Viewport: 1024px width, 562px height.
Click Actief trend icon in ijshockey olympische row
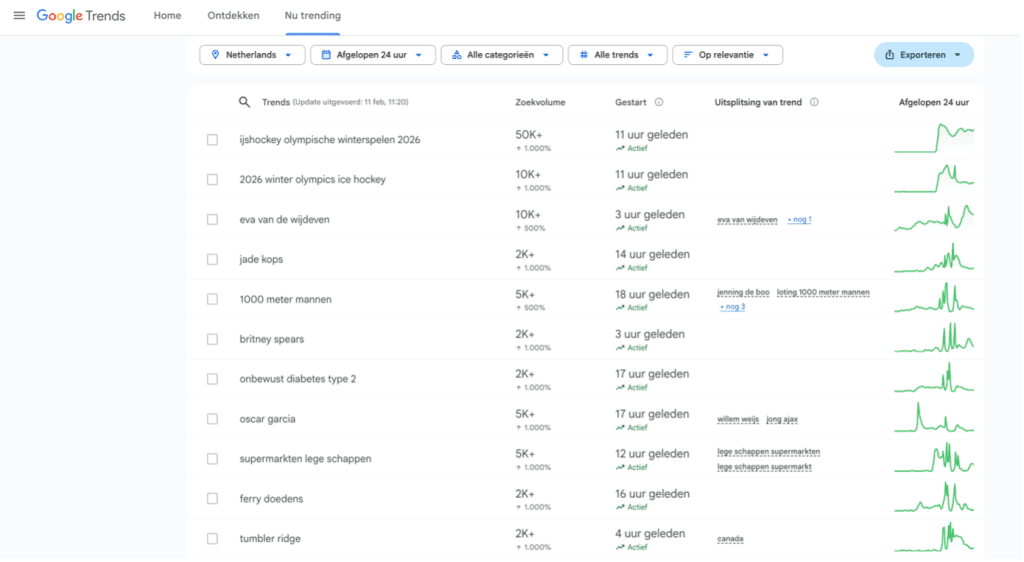tap(620, 148)
